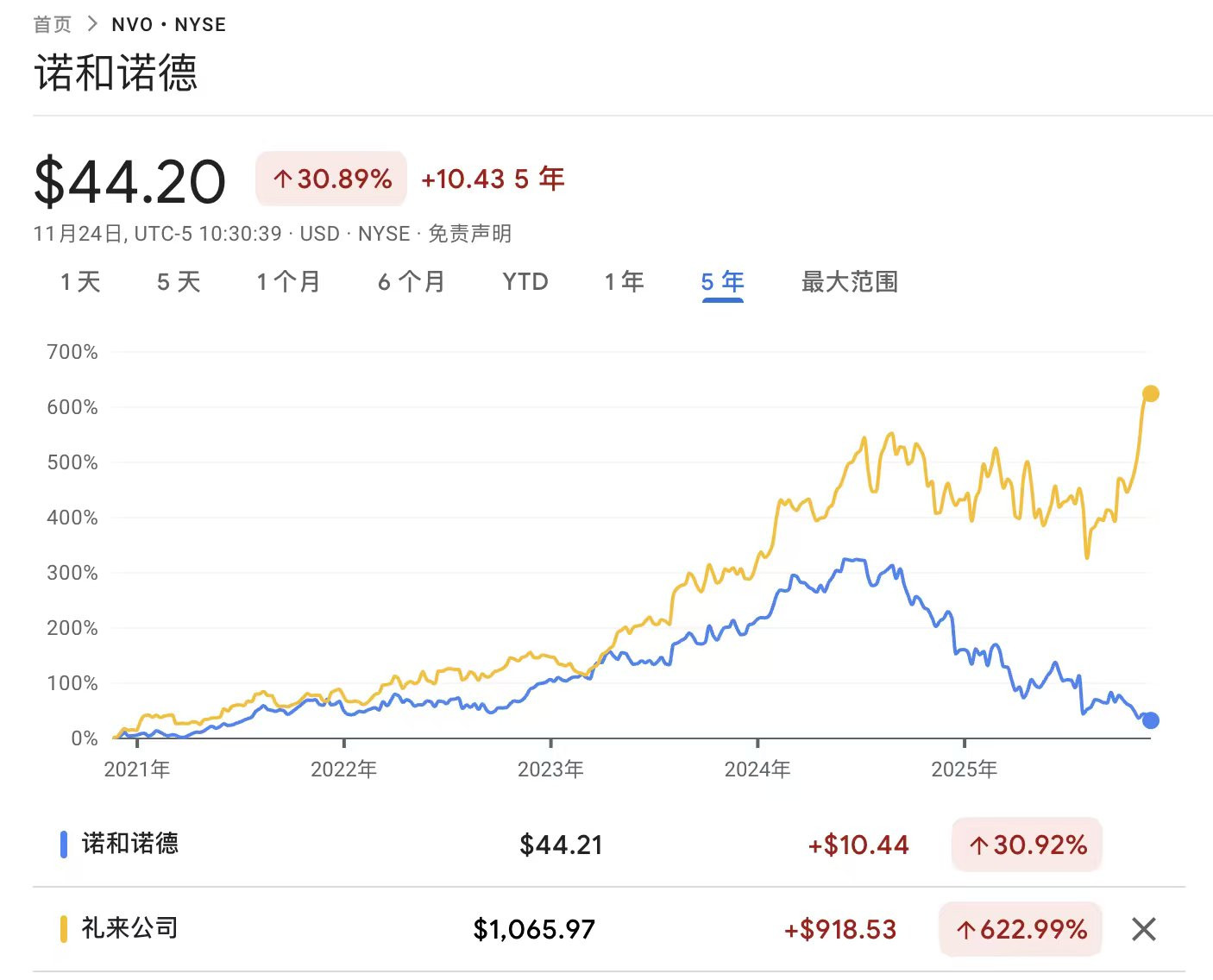Click the NVO · NYSE breadcrumb

coord(169,23)
